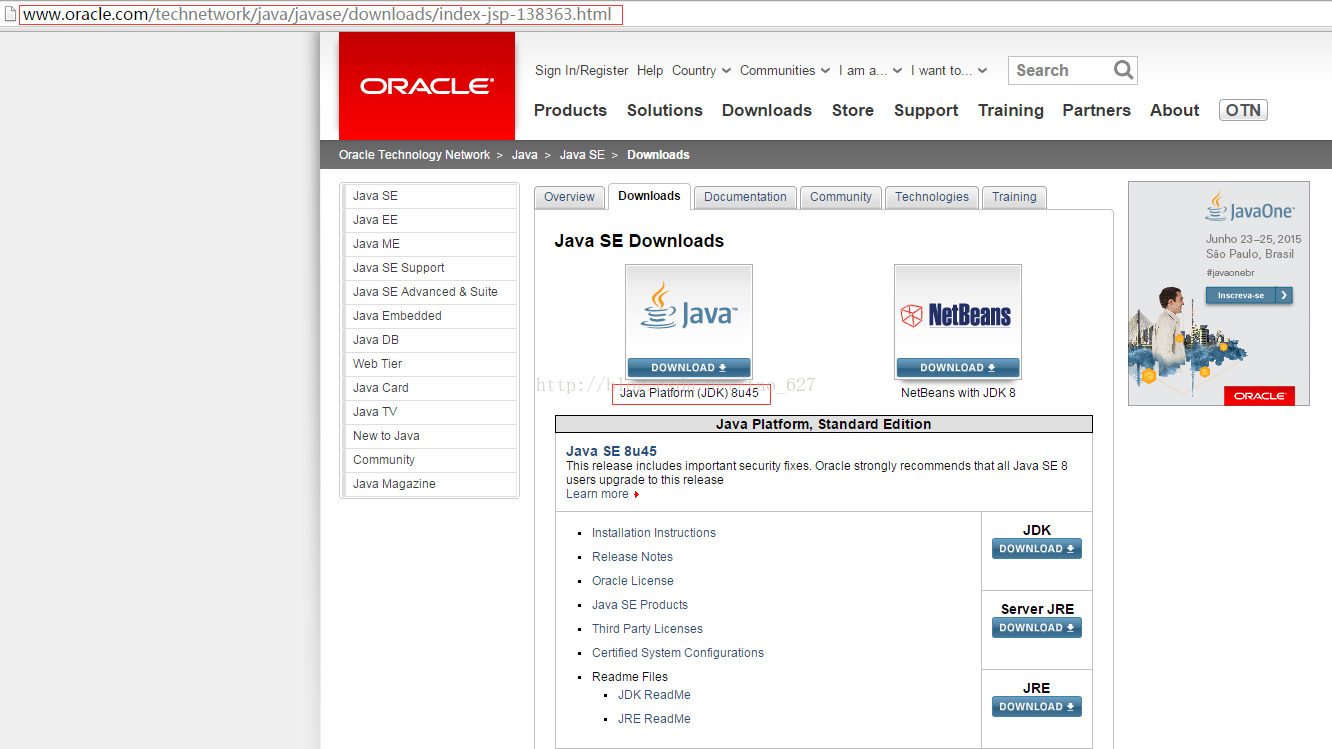The width and height of the screenshot is (1332, 749).
Task: Open the Learn more link
Action: pyautogui.click(x=597, y=494)
